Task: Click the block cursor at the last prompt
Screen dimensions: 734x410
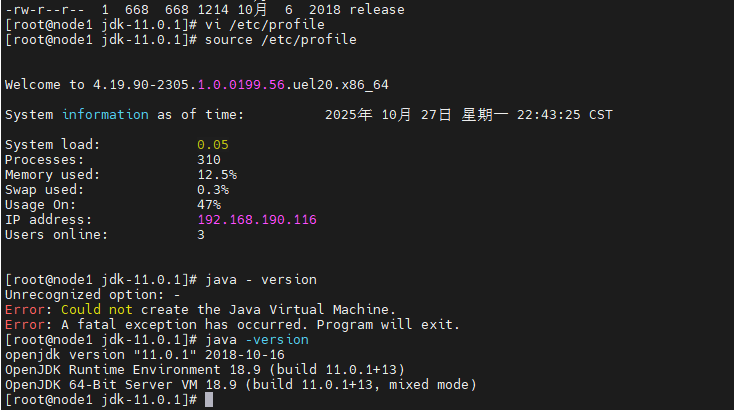Action: point(208,400)
